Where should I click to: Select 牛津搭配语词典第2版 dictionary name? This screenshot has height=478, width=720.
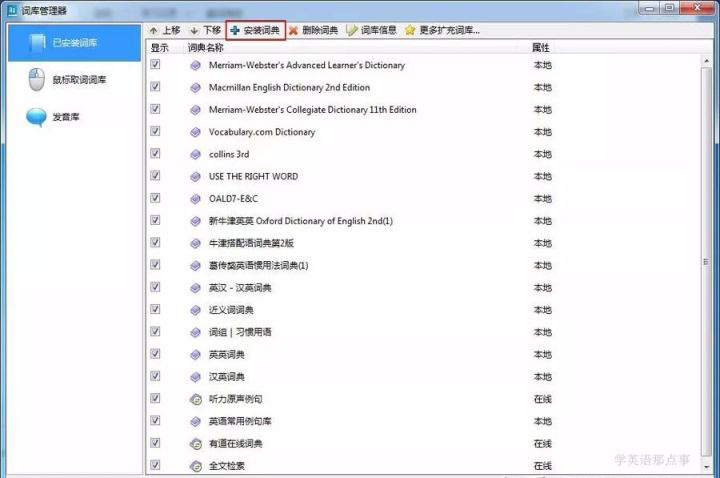[x=251, y=243]
